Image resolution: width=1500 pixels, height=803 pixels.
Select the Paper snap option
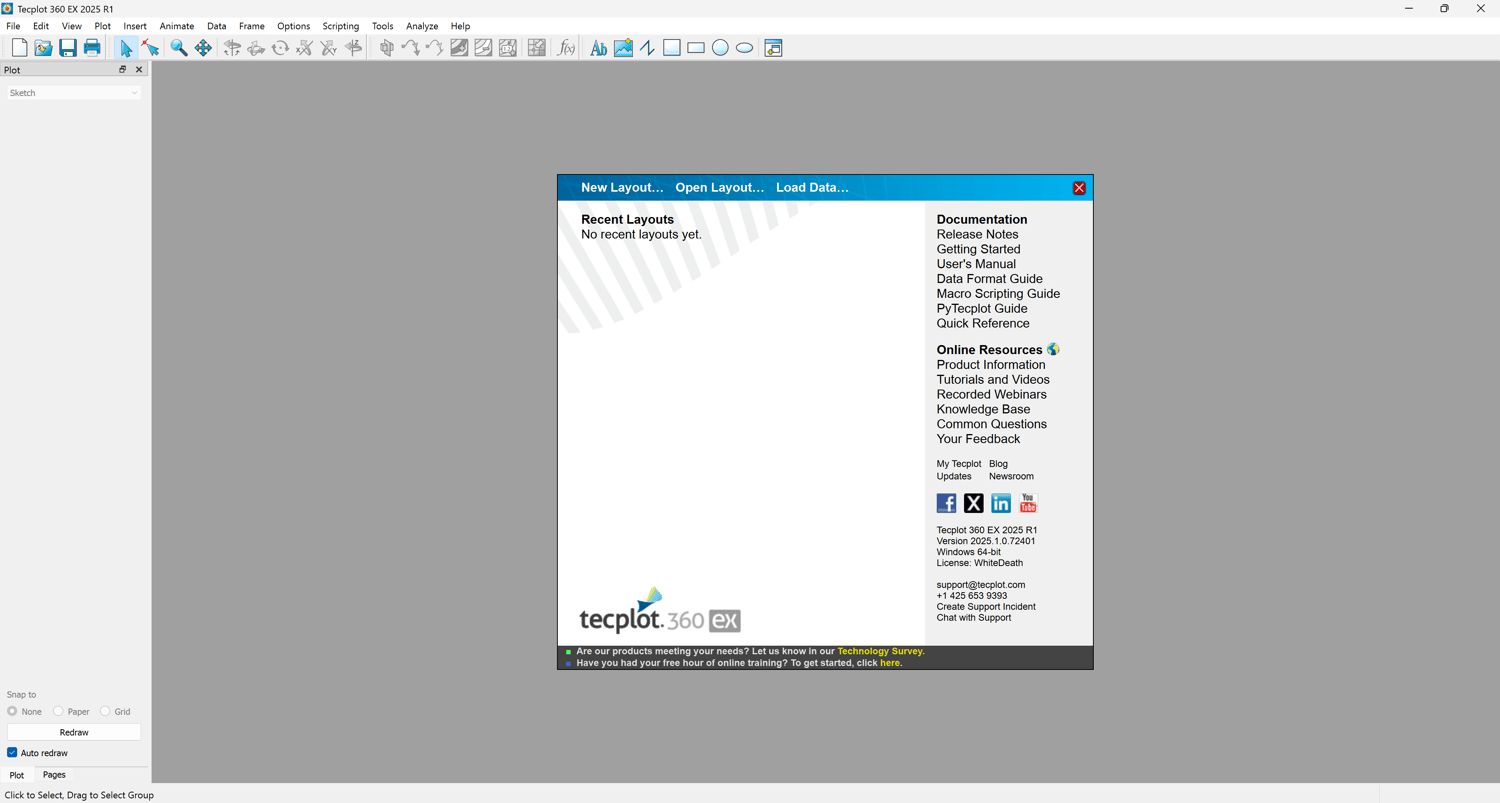(71, 712)
